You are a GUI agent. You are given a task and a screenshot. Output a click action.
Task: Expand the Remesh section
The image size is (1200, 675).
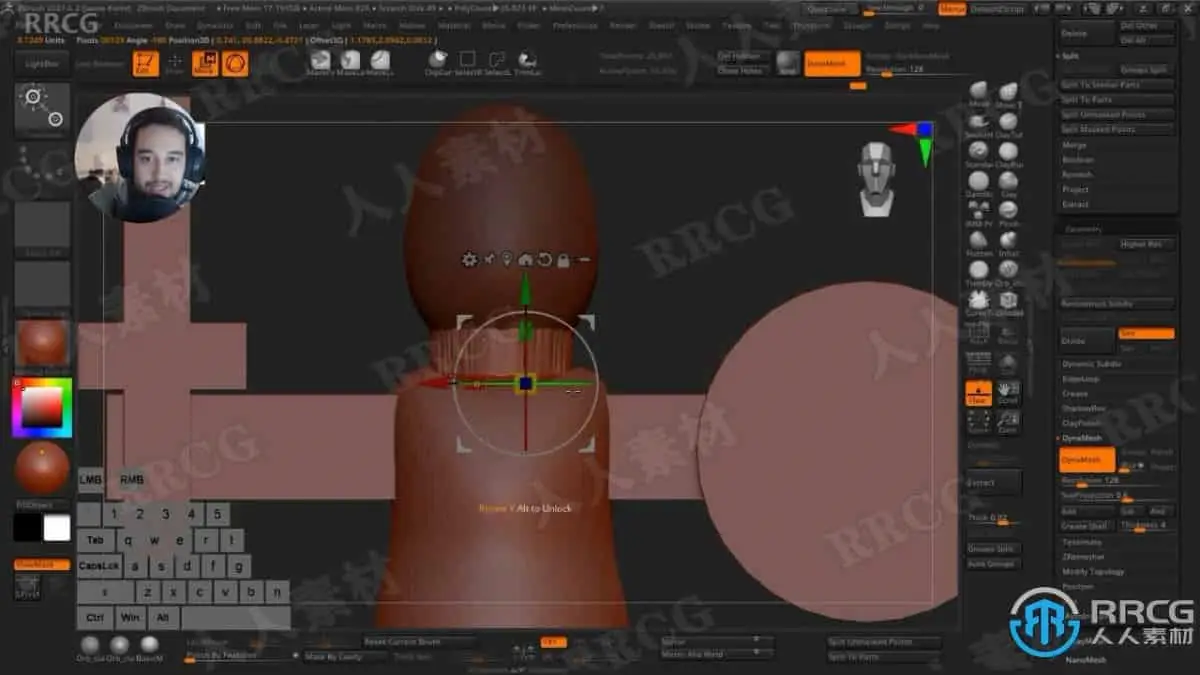tap(1077, 175)
